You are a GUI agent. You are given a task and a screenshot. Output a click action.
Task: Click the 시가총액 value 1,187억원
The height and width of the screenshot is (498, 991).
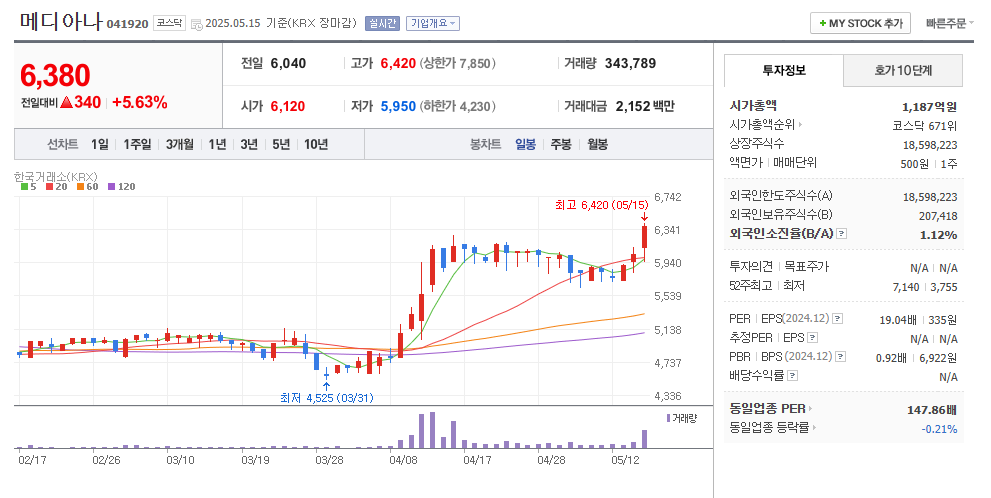click(x=929, y=107)
